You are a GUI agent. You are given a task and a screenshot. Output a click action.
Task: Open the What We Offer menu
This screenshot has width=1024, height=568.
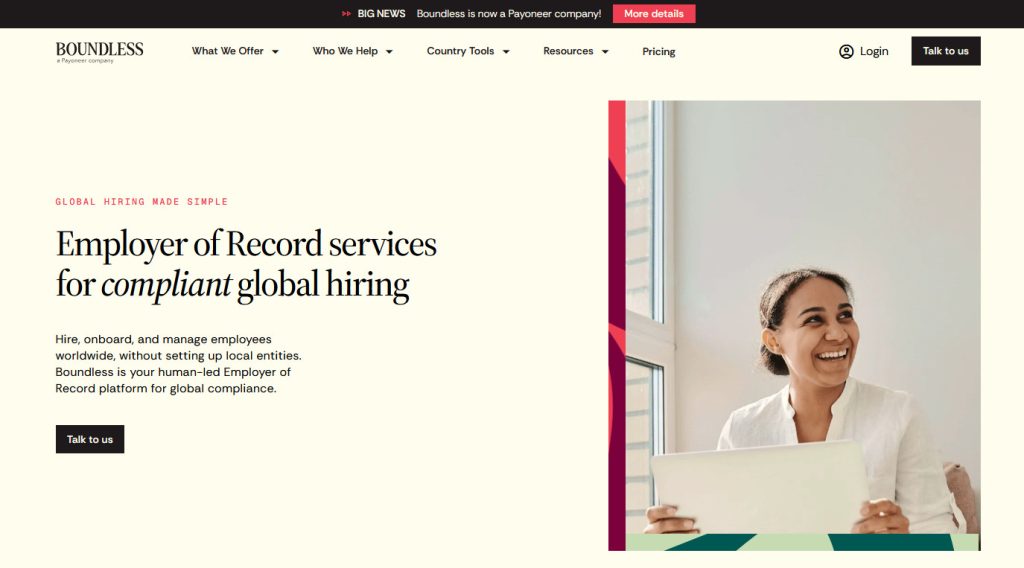(x=228, y=51)
